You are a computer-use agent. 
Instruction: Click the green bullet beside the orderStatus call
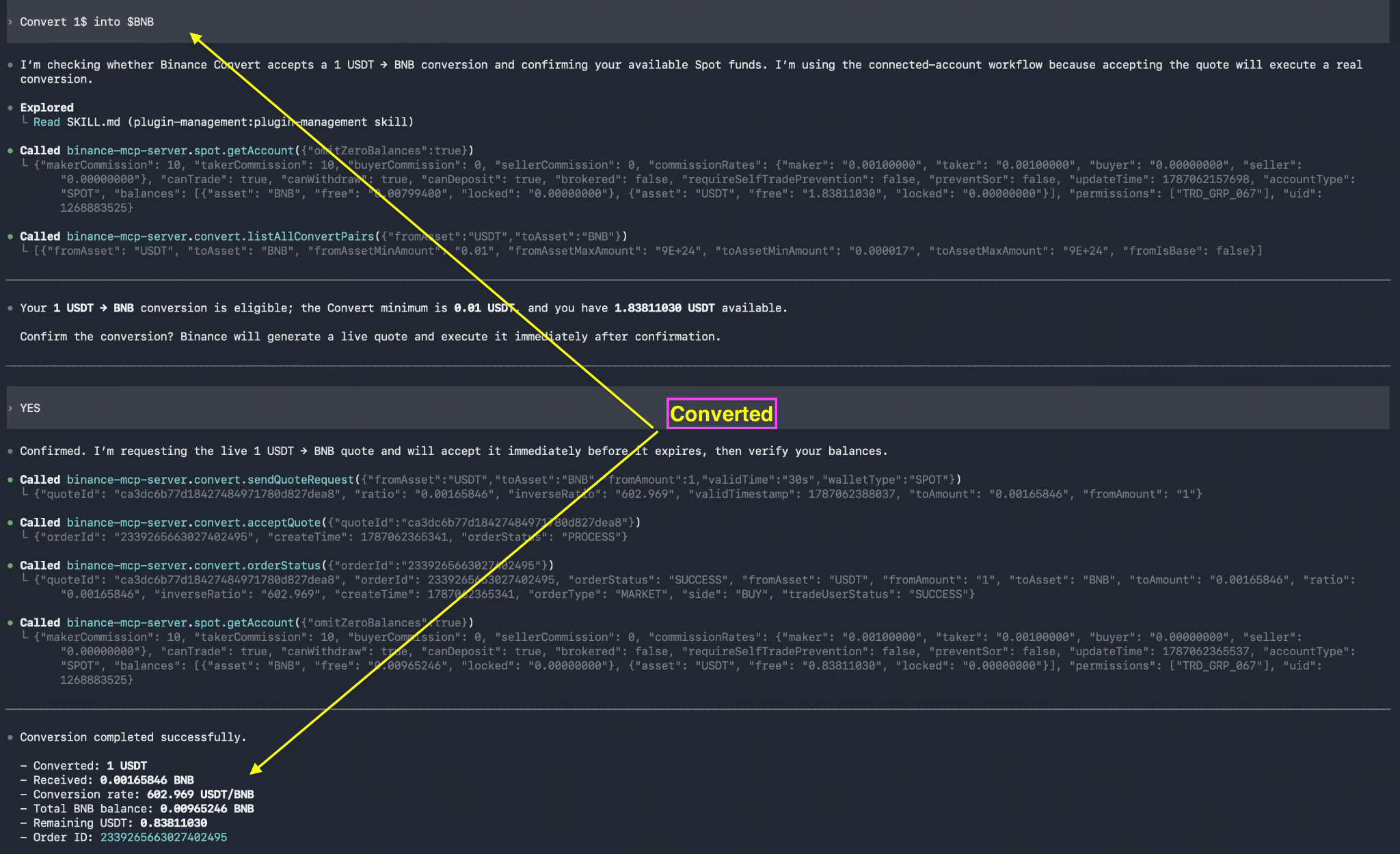pyautogui.click(x=10, y=566)
